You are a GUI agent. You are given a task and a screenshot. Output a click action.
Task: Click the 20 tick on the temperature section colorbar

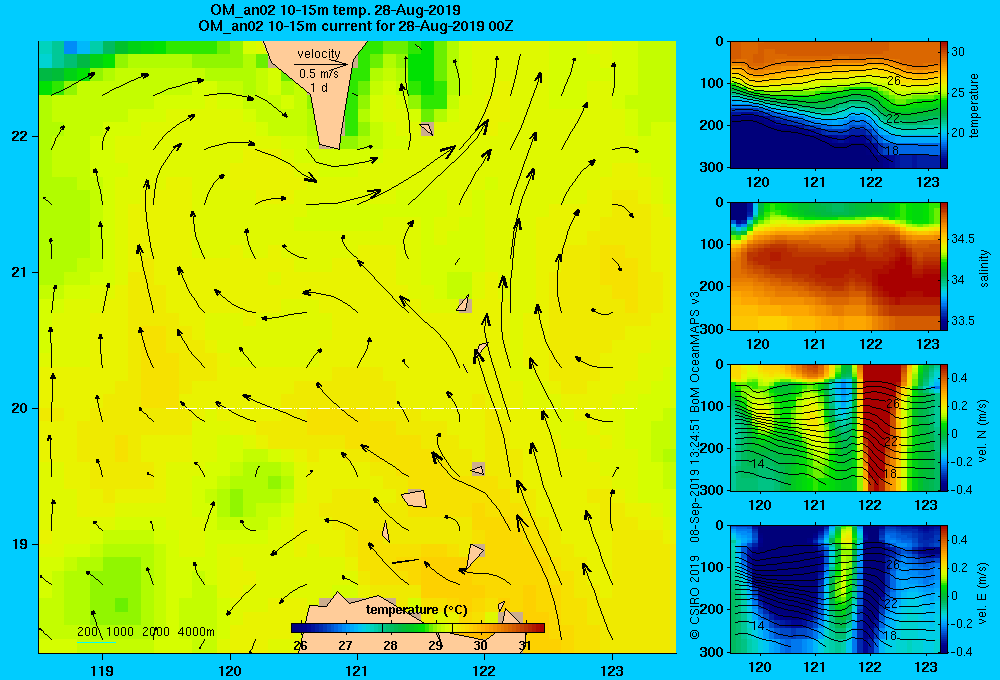tap(957, 133)
